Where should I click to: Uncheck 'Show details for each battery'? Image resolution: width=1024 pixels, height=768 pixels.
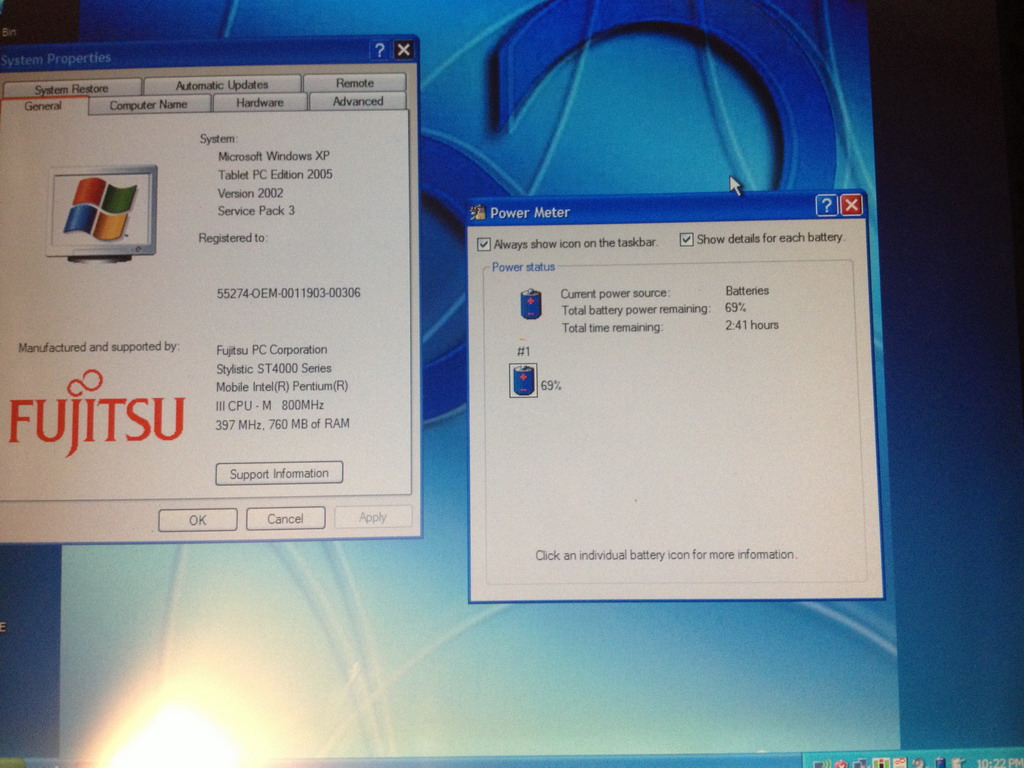pos(686,239)
